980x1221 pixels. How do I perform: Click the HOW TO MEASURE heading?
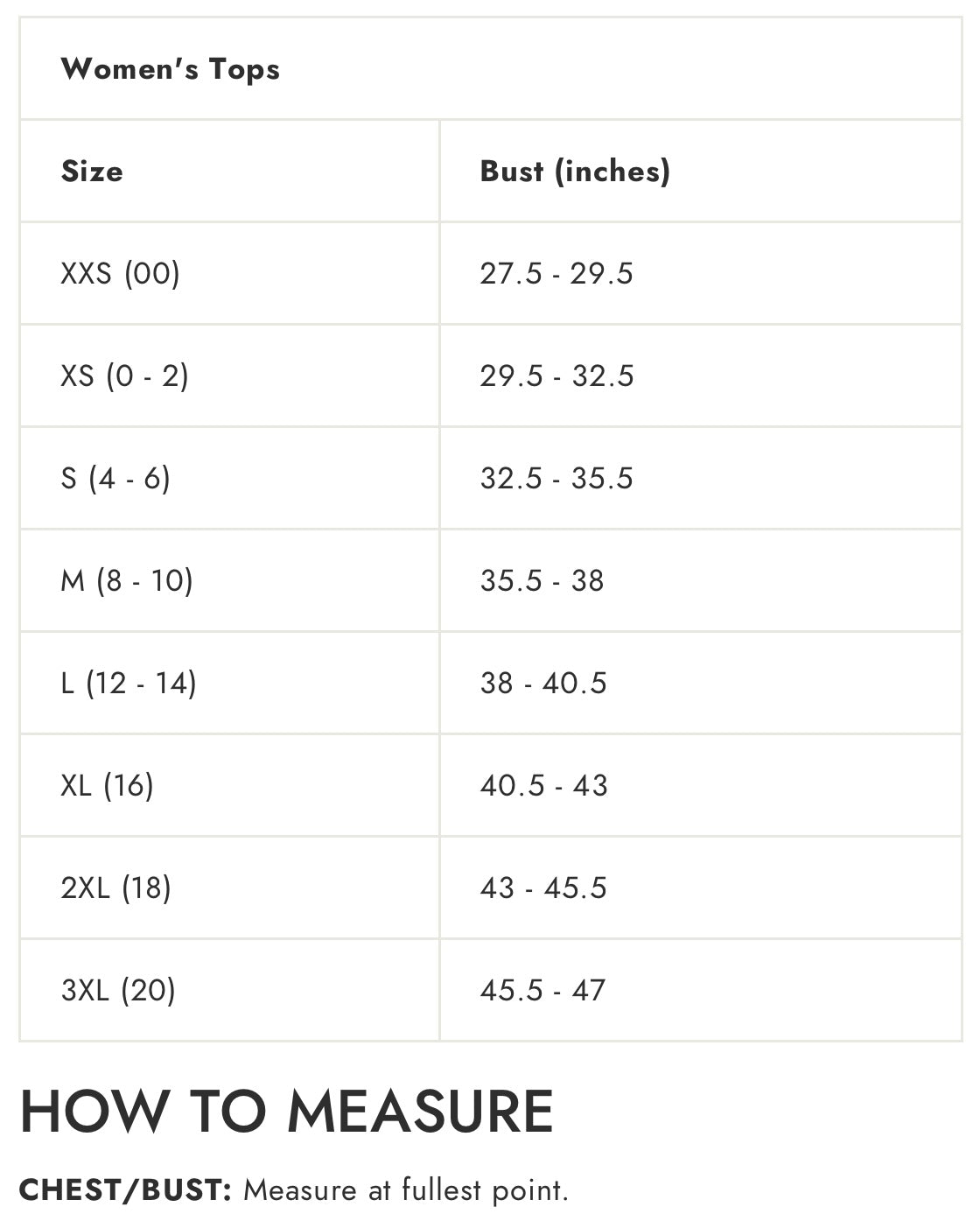[x=286, y=1112]
